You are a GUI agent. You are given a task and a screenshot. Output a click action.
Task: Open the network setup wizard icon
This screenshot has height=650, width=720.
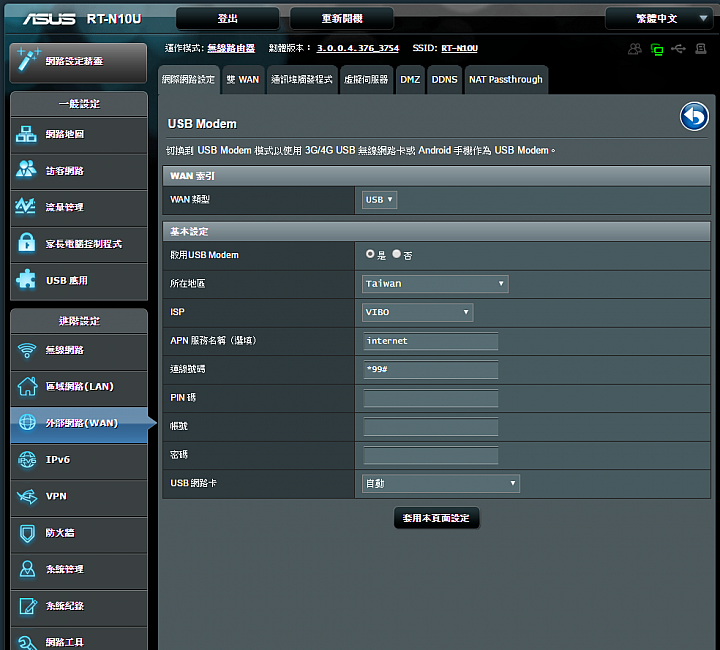pyautogui.click(x=28, y=60)
